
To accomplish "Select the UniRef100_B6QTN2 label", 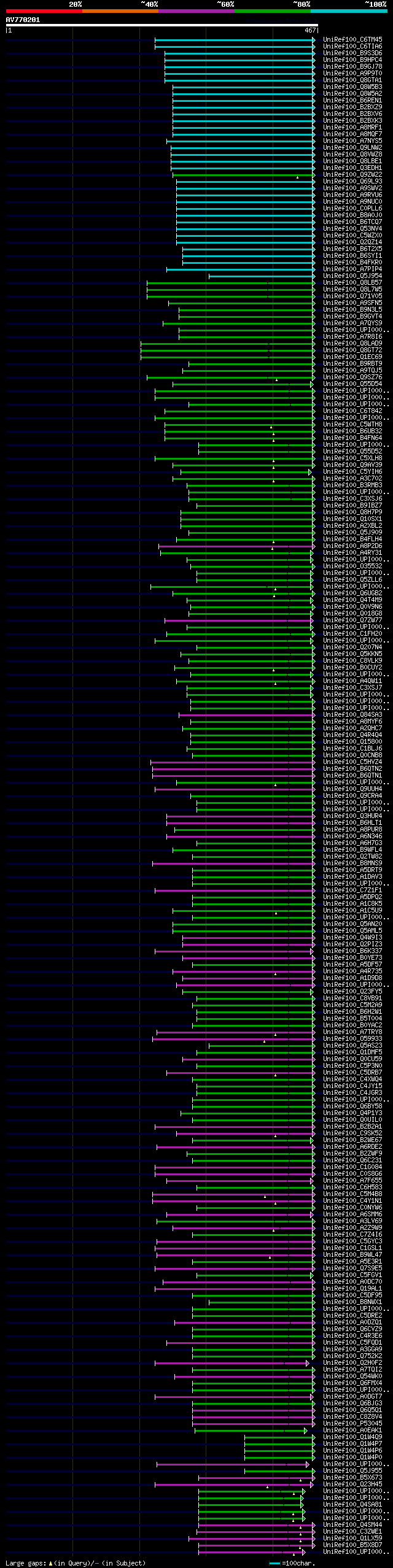I will click(352, 769).
